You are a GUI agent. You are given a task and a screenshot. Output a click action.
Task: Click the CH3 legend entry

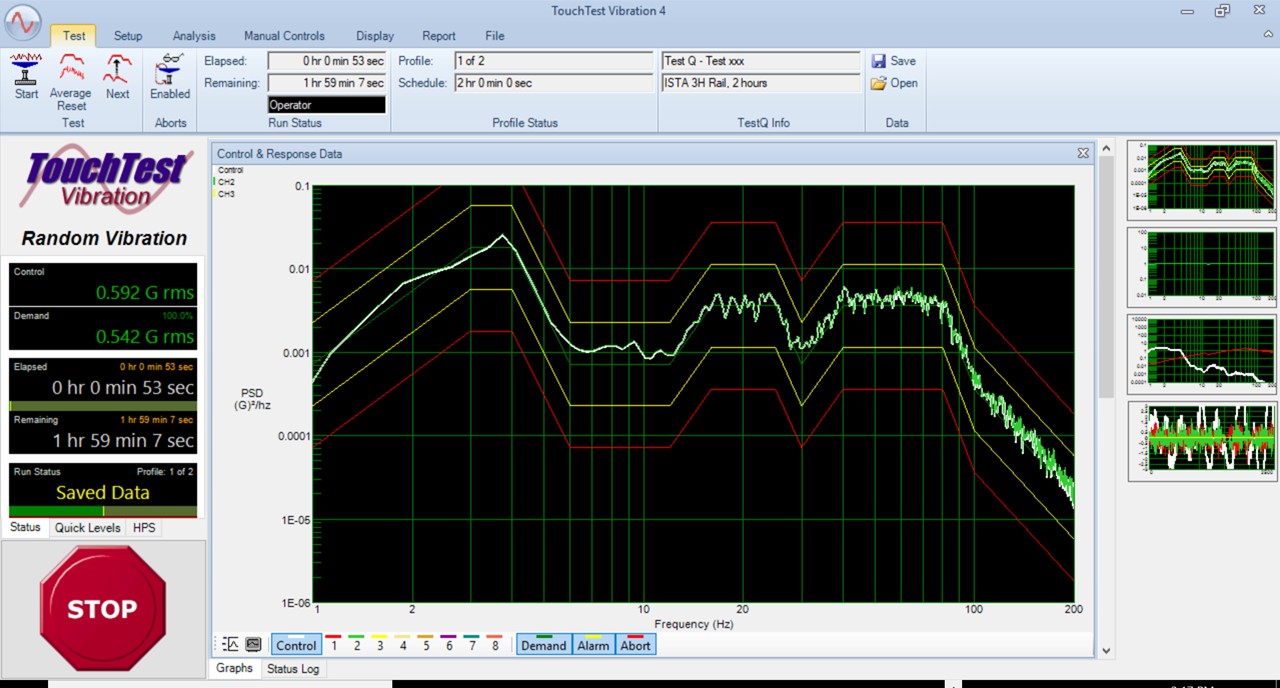(226, 193)
